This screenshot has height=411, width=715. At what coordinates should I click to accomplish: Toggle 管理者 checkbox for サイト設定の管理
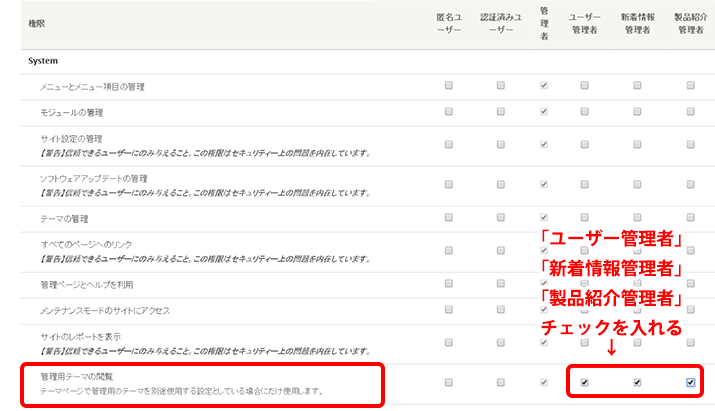click(x=544, y=145)
